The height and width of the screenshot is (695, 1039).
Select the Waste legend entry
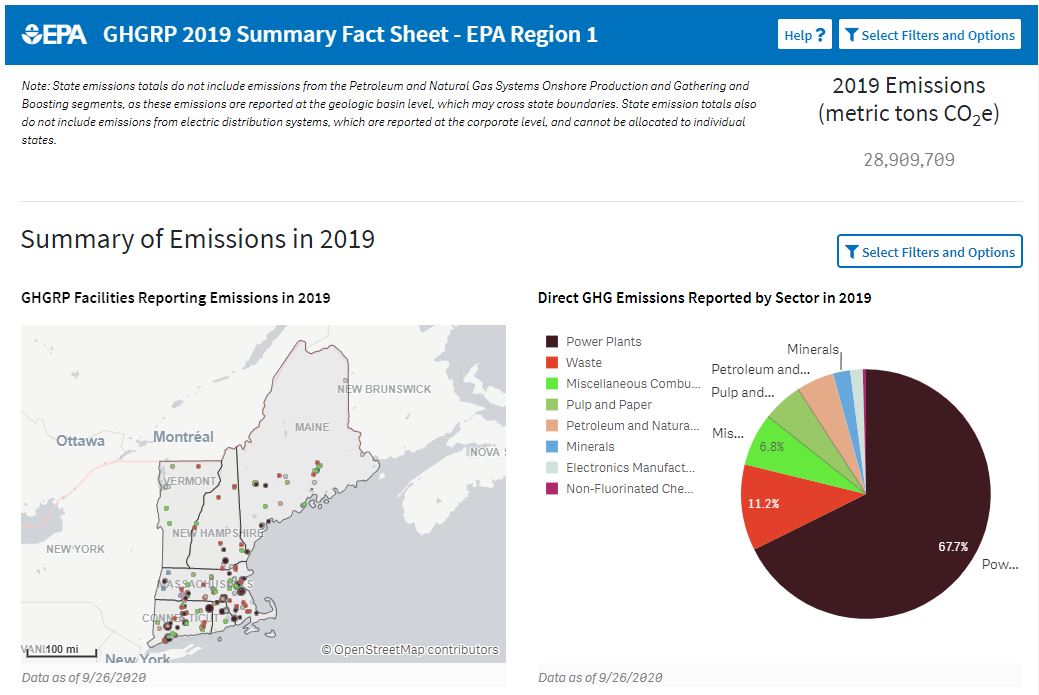[583, 363]
